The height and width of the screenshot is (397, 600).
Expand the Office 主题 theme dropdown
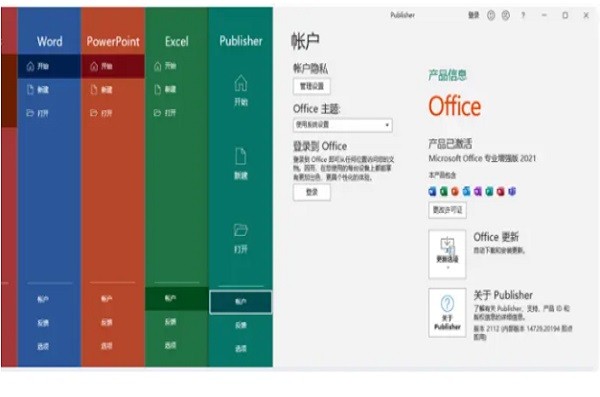click(342, 125)
